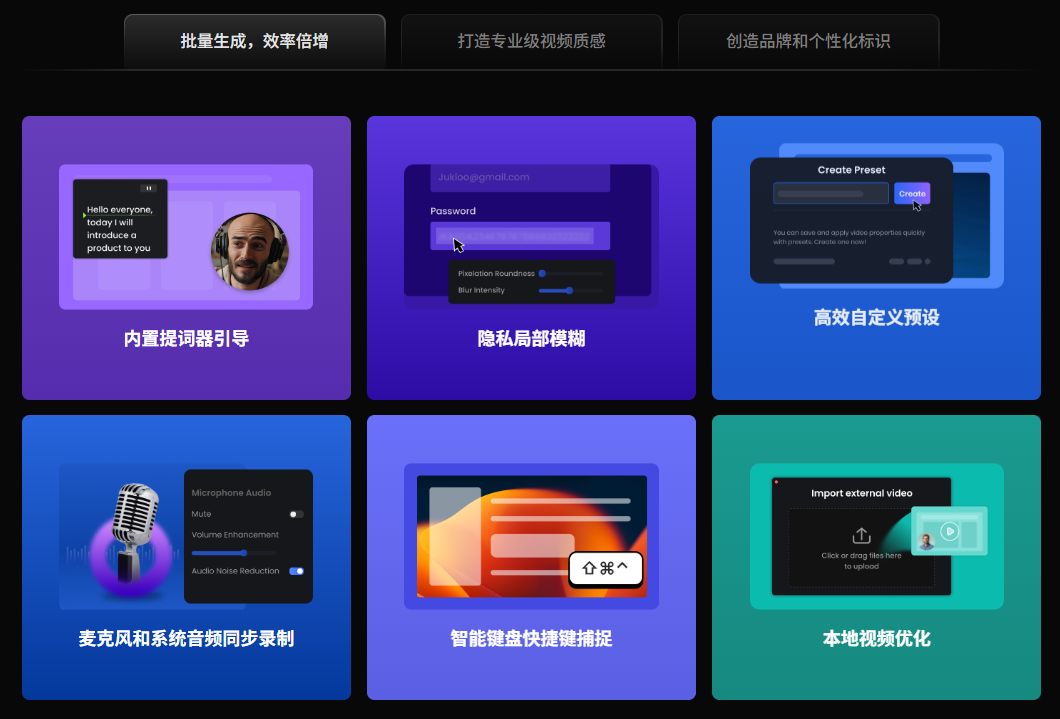Toggle the Mute switch
The width and height of the screenshot is (1060, 719).
(296, 514)
